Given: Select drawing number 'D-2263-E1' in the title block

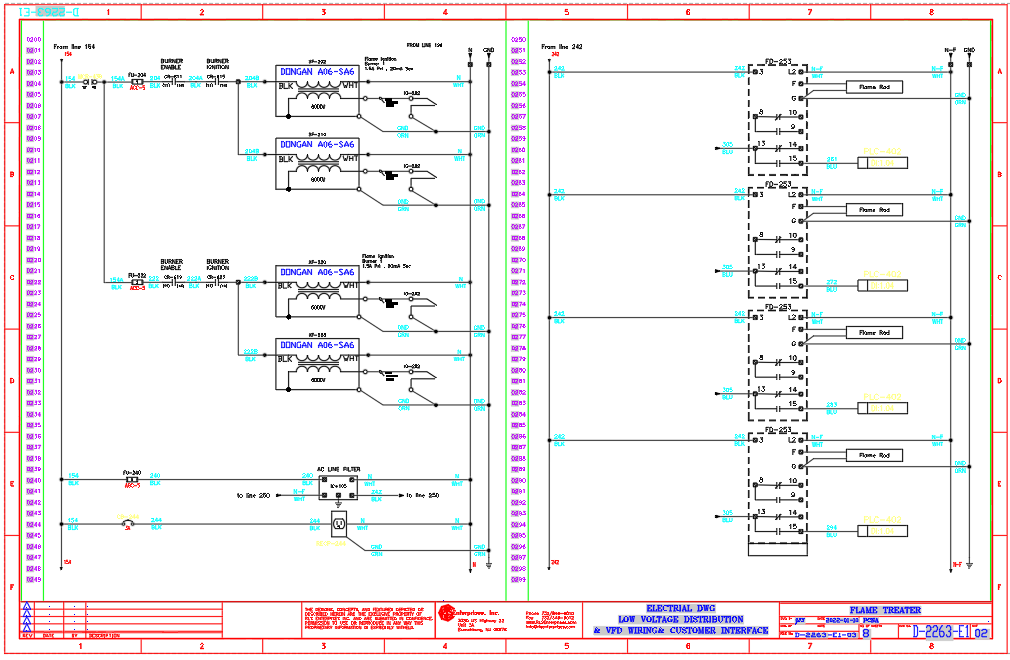Looking at the screenshot, I should [x=940, y=632].
